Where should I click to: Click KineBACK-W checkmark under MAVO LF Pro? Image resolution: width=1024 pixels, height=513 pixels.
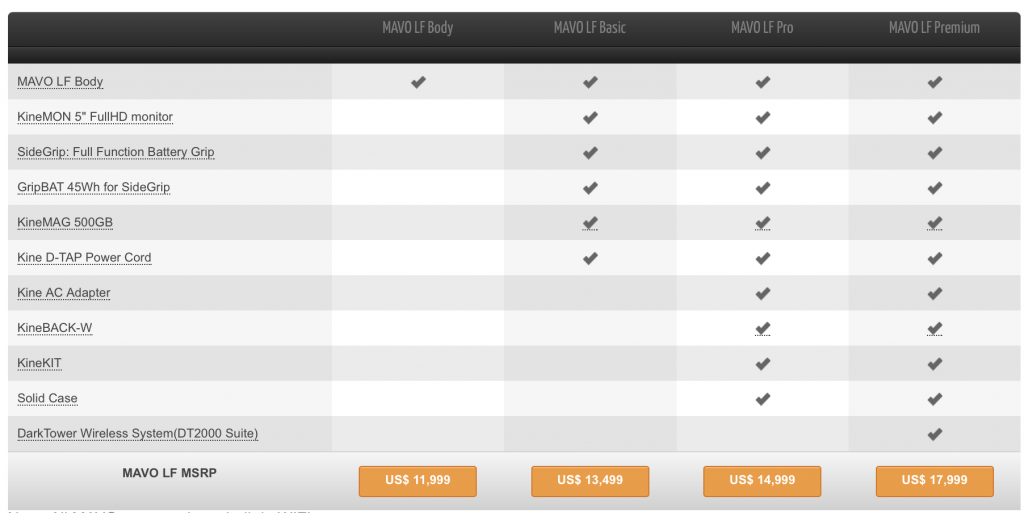pyautogui.click(x=762, y=328)
